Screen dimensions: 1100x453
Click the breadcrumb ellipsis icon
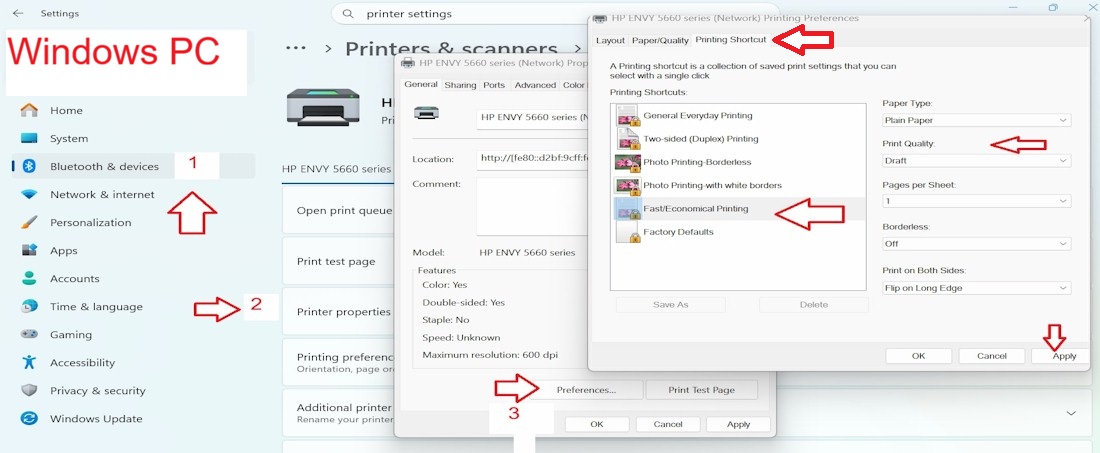click(296, 48)
